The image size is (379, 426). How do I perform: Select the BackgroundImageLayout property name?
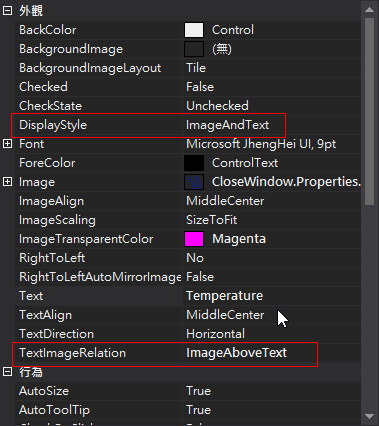coord(90,68)
